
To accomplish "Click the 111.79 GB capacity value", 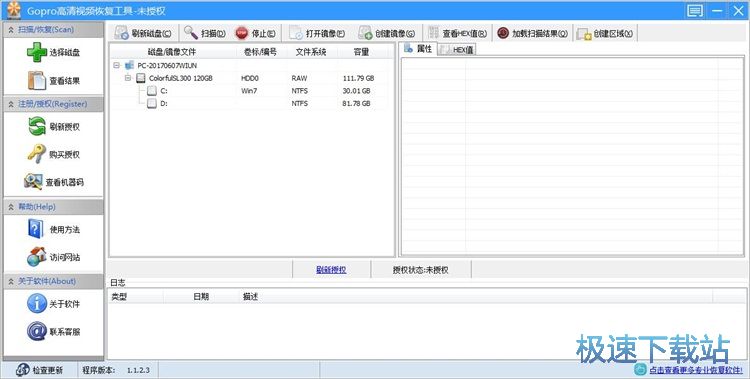I will 358,78.
